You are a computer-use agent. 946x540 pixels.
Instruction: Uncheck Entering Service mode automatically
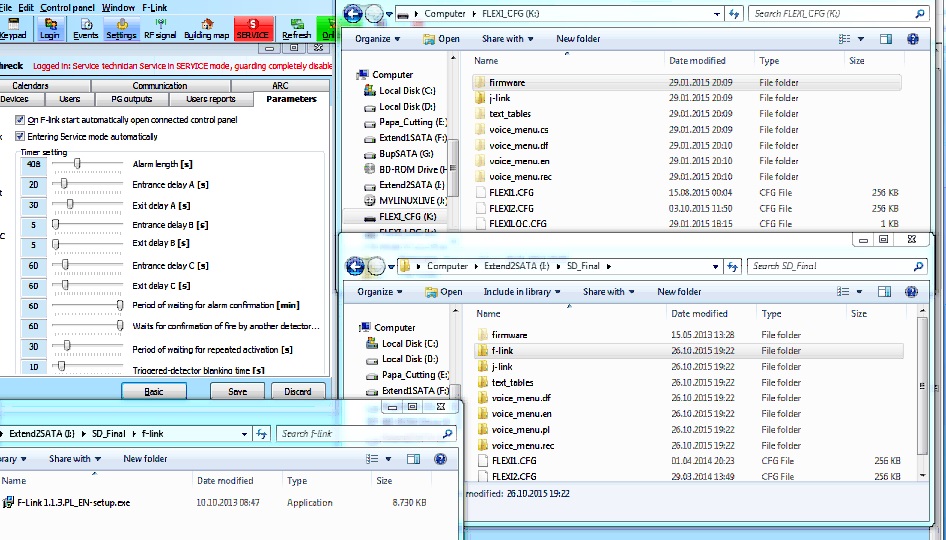click(21, 137)
